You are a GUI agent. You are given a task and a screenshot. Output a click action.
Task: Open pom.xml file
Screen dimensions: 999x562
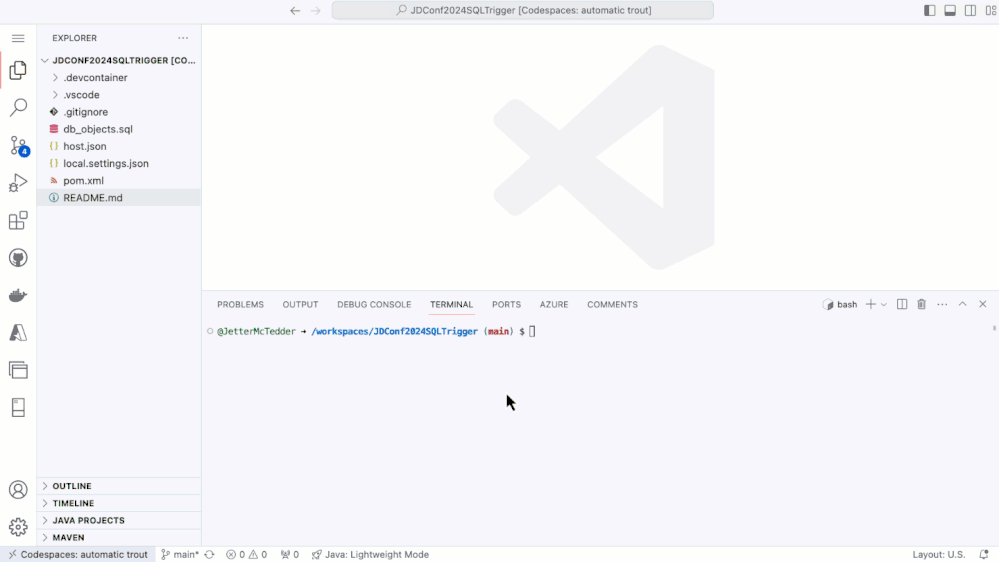pos(119,181)
